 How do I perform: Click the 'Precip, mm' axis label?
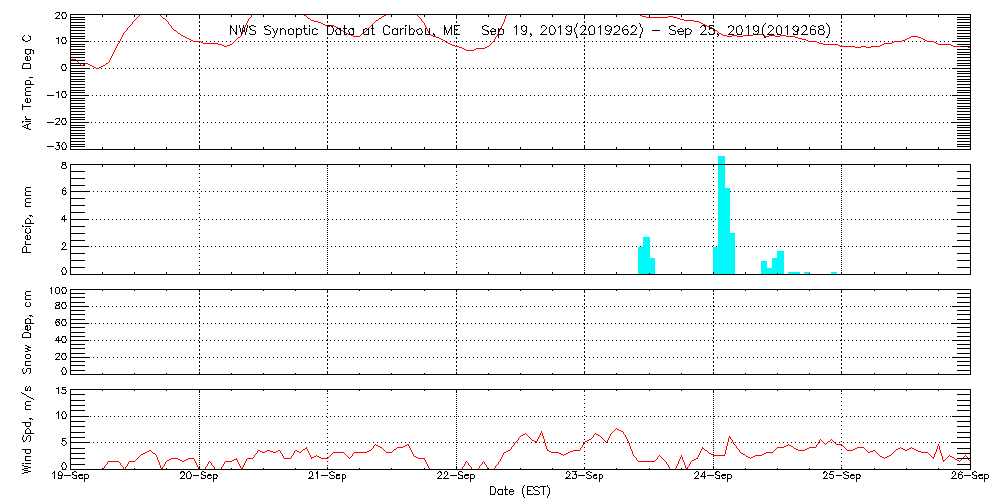(29, 217)
